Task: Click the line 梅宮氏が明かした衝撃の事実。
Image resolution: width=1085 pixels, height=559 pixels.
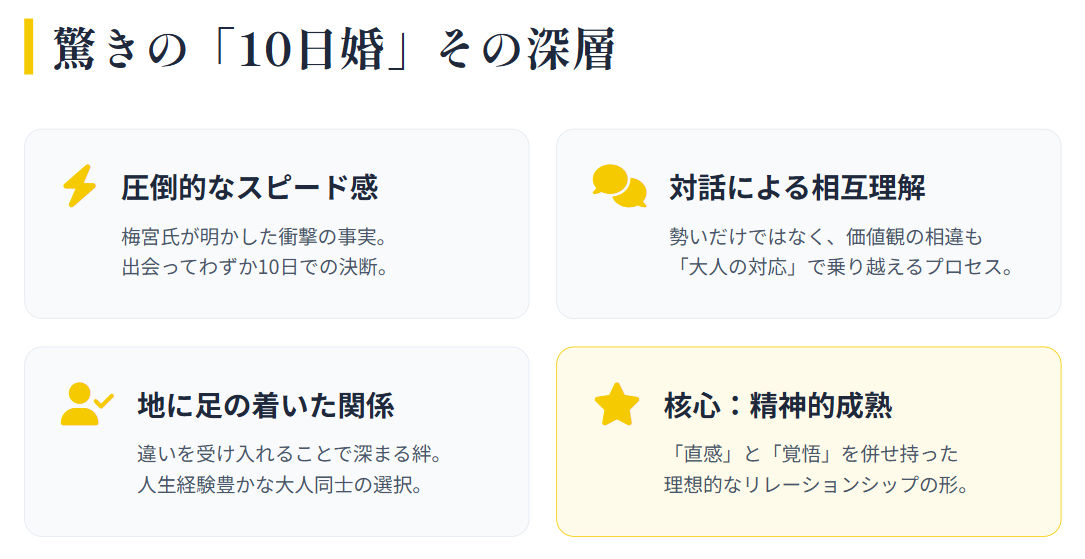Action: click(x=253, y=238)
